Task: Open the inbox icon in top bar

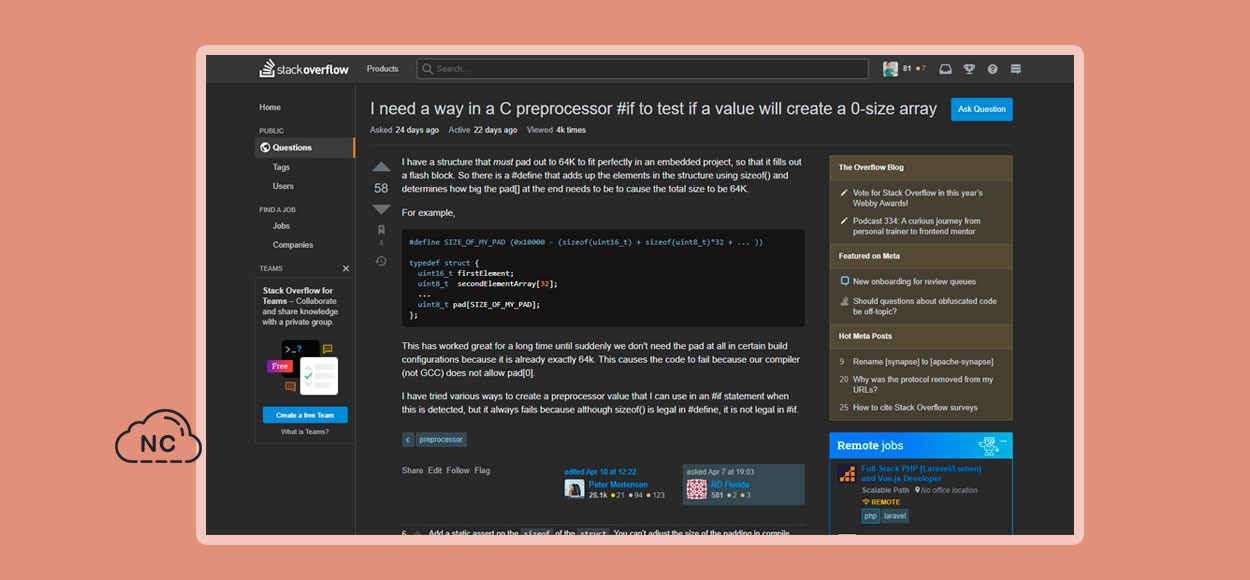Action: [945, 69]
